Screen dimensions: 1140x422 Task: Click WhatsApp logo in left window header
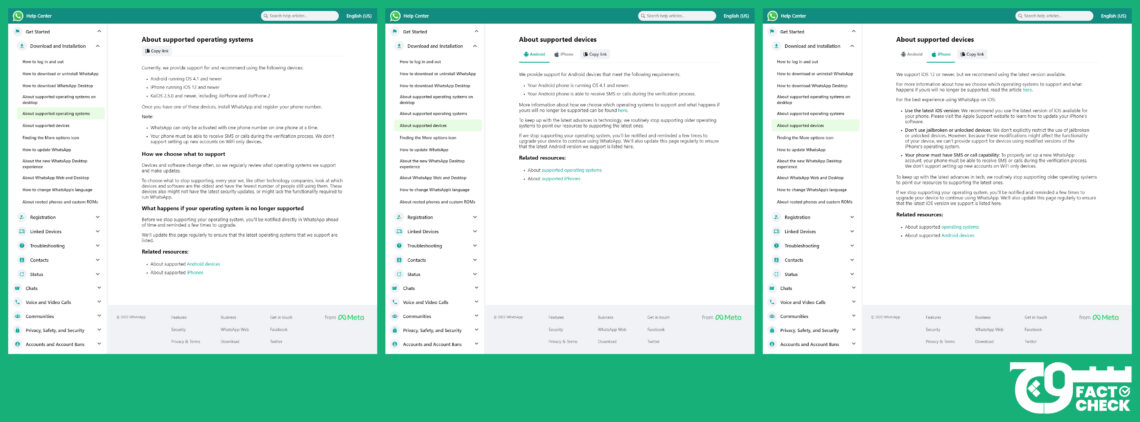tap(18, 15)
